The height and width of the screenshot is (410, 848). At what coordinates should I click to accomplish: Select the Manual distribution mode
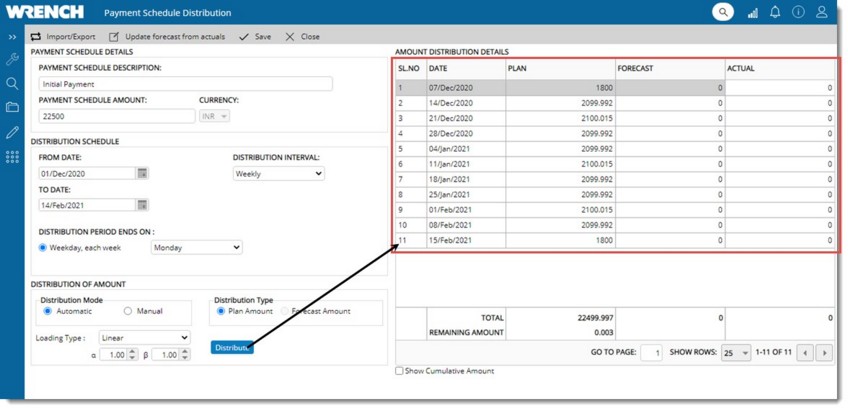click(126, 311)
